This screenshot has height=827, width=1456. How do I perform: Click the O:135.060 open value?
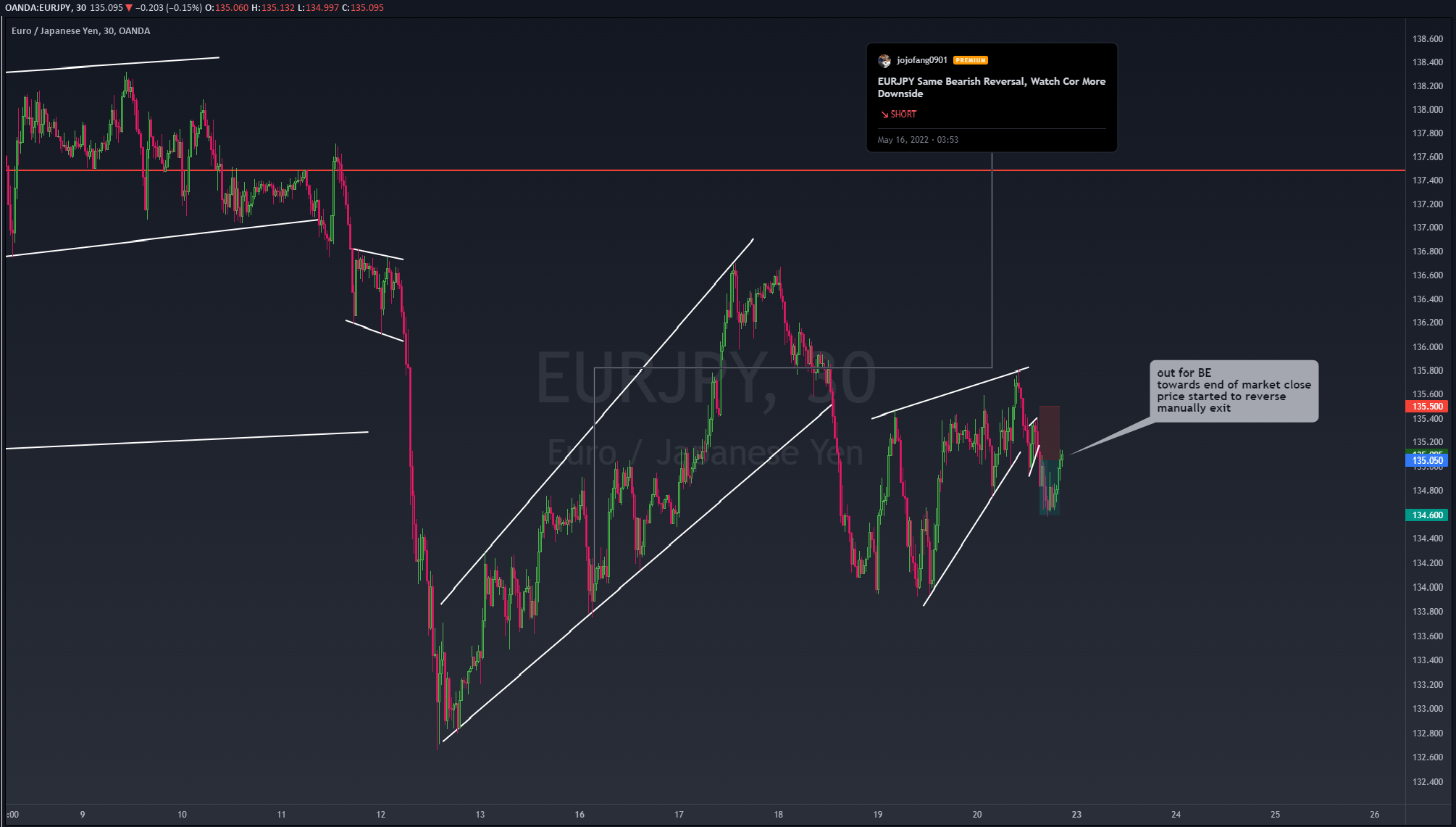pyautogui.click(x=227, y=7)
